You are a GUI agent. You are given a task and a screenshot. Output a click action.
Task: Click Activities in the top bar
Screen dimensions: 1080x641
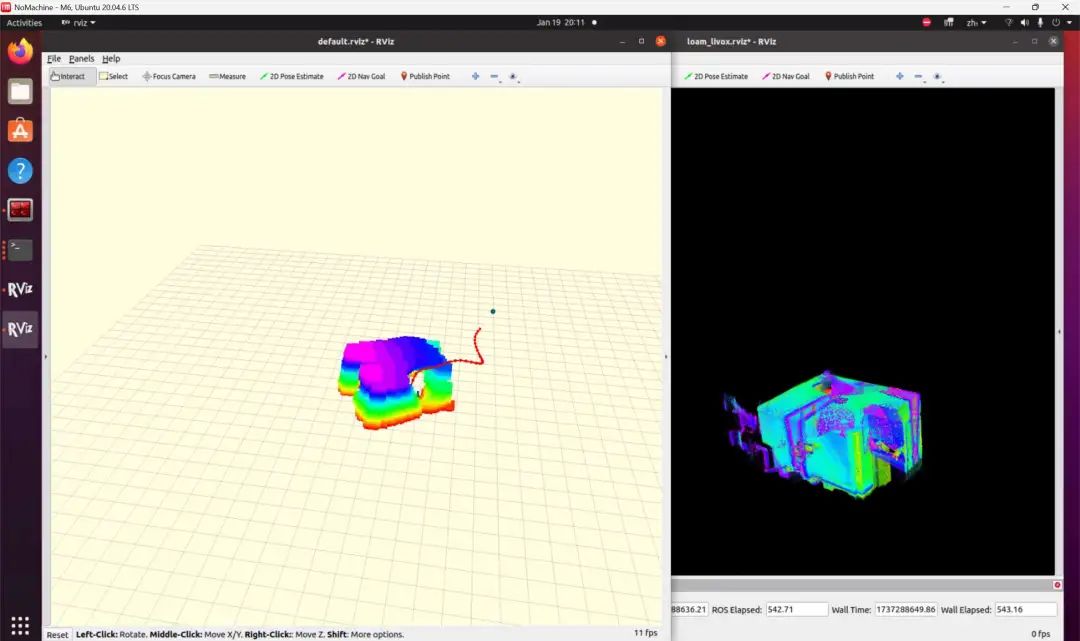(x=24, y=23)
